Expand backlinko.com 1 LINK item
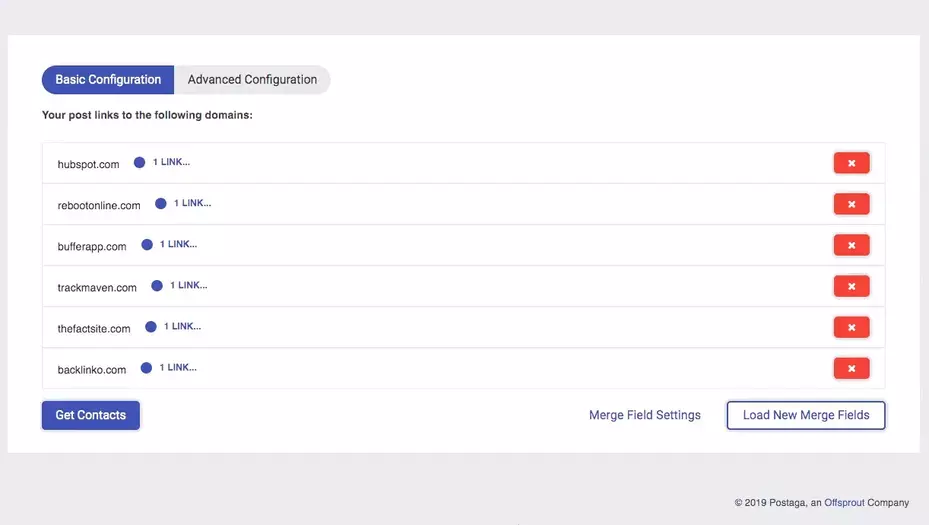Viewport: 929px width, 525px height. [x=178, y=367]
